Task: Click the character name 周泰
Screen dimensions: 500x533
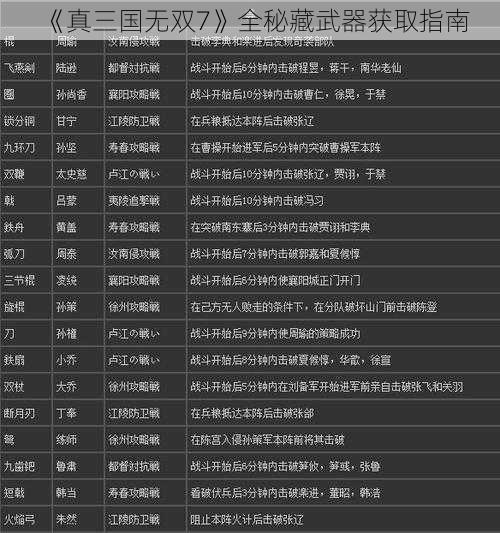Action: coord(66,254)
